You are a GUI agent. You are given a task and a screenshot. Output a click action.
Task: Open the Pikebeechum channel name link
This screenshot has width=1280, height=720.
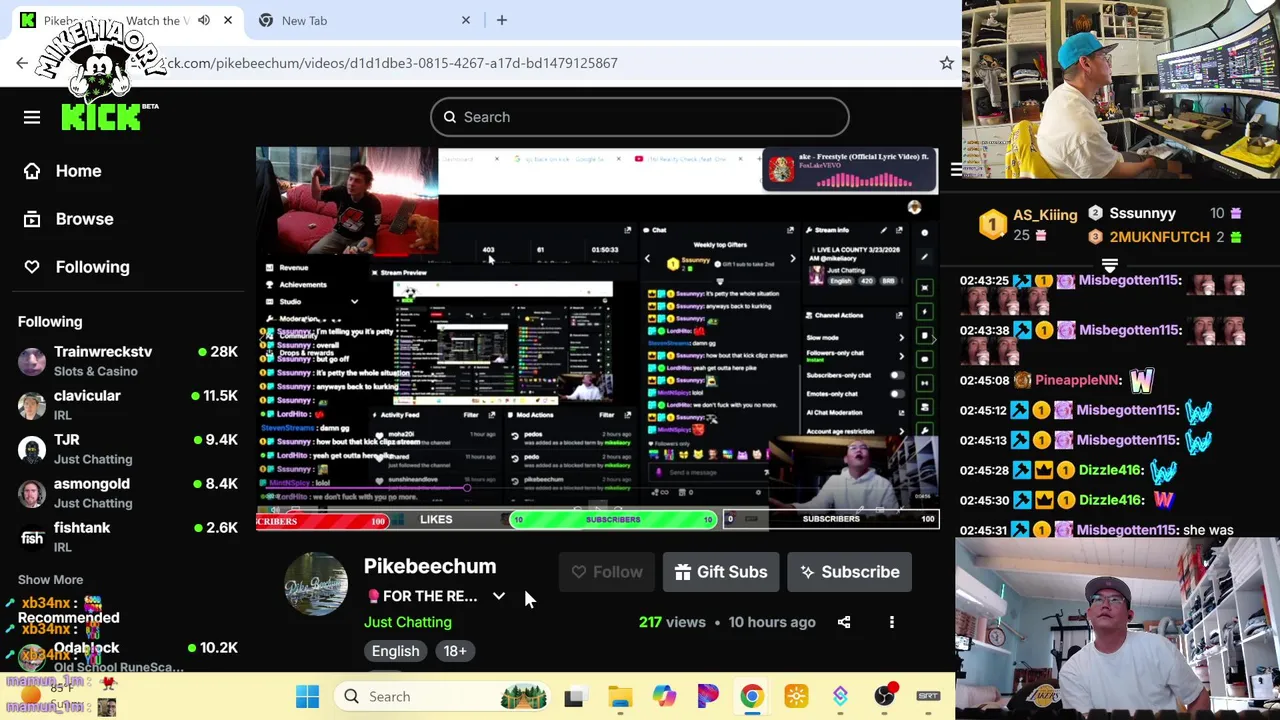430,566
